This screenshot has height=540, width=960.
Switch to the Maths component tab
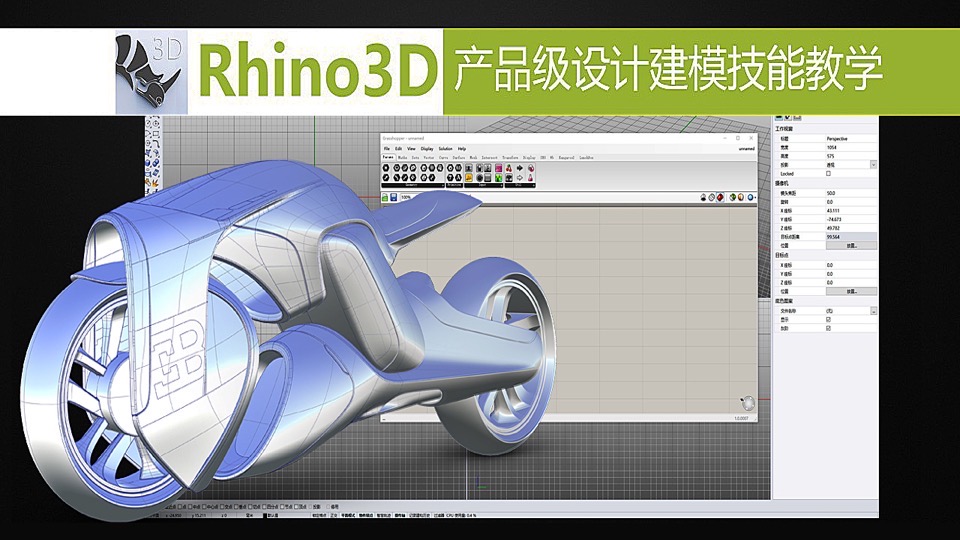pyautogui.click(x=403, y=157)
